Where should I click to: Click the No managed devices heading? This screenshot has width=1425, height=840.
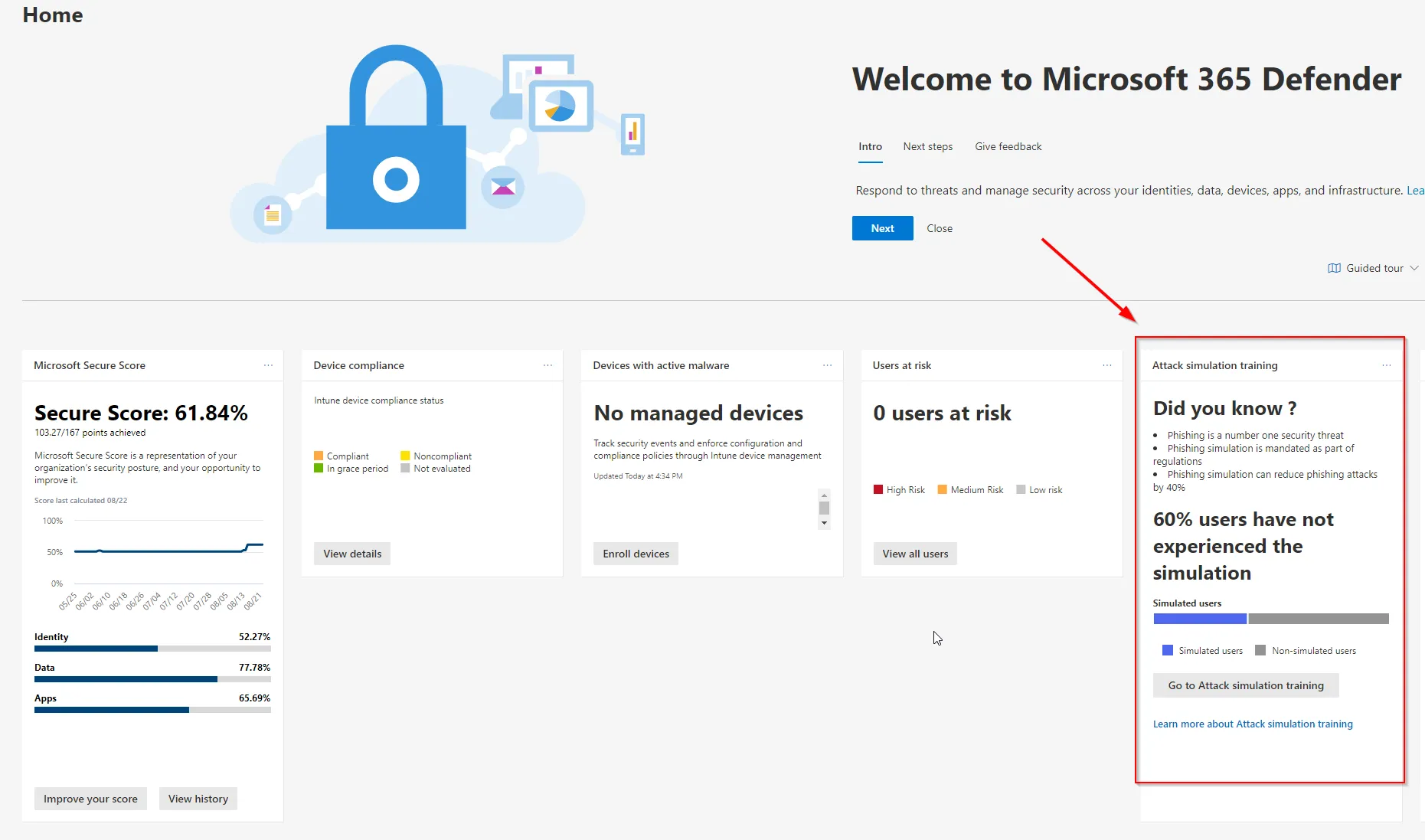(698, 413)
